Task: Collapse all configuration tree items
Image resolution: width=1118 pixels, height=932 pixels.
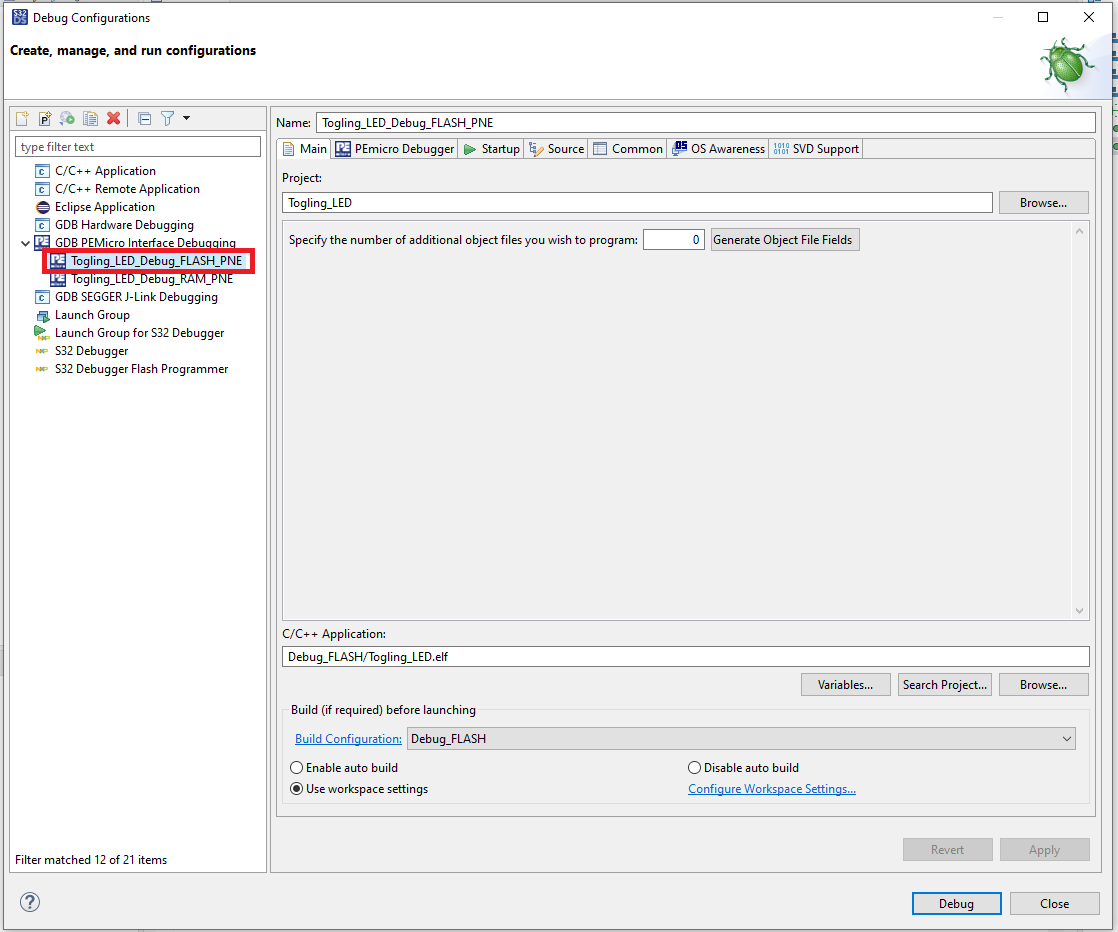Action: pos(144,118)
